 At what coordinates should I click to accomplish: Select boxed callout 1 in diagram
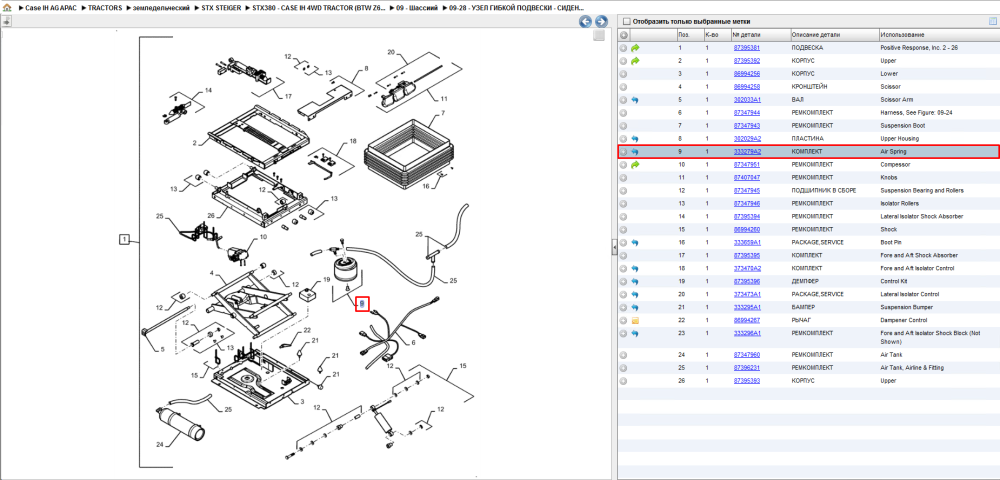tap(125, 240)
